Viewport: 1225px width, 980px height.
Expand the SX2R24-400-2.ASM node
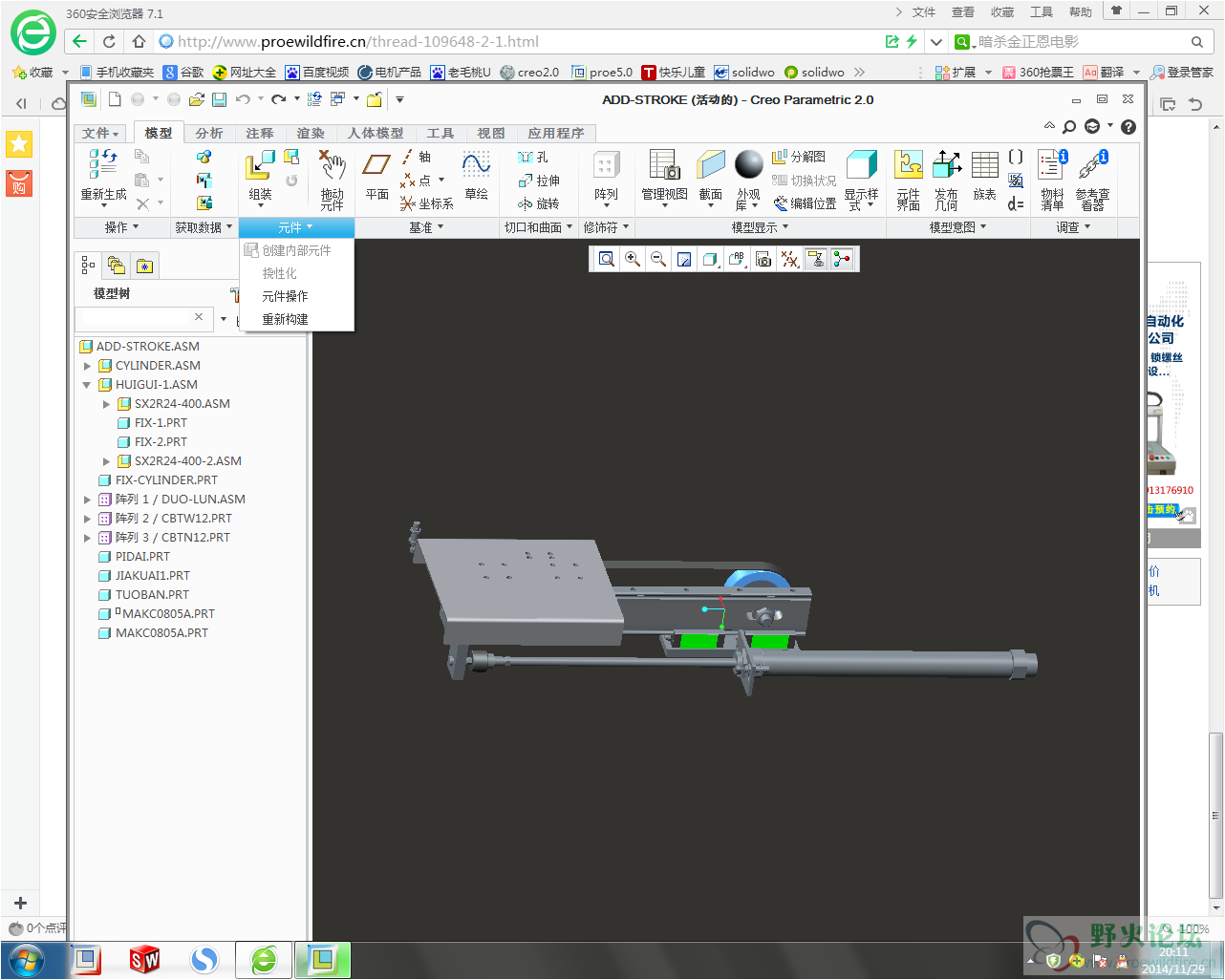tap(106, 461)
